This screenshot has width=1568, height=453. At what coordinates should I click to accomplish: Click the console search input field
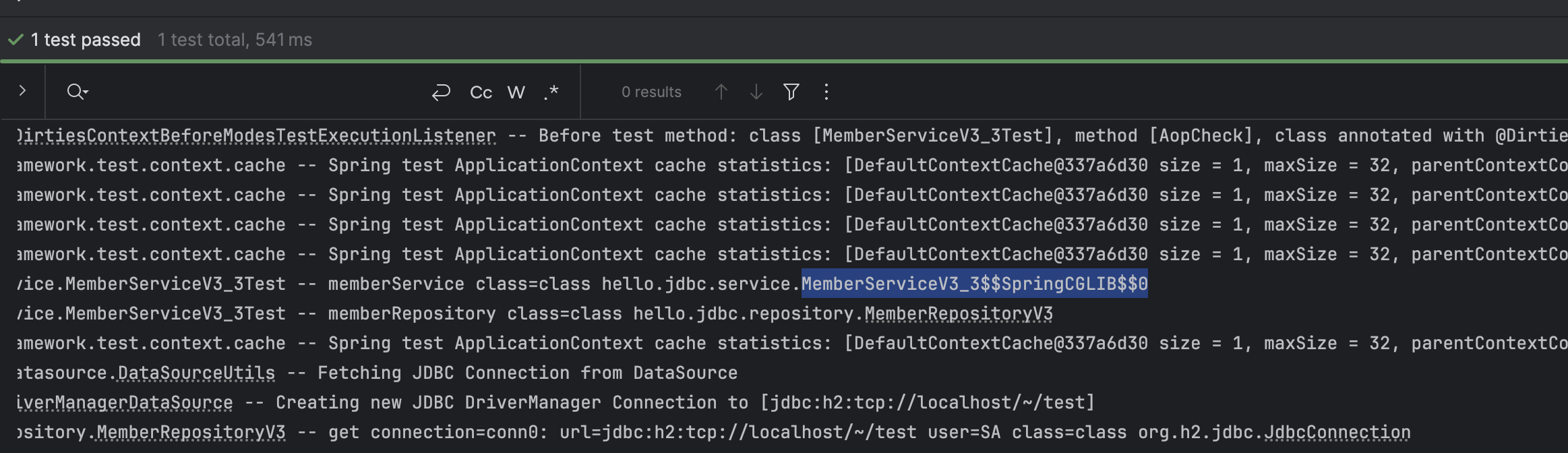click(256, 92)
